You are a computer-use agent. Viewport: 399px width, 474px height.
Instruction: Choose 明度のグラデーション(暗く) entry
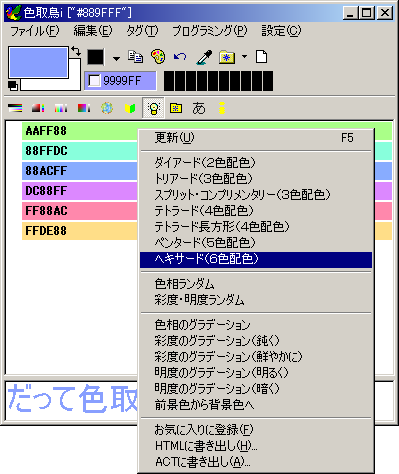point(256,389)
